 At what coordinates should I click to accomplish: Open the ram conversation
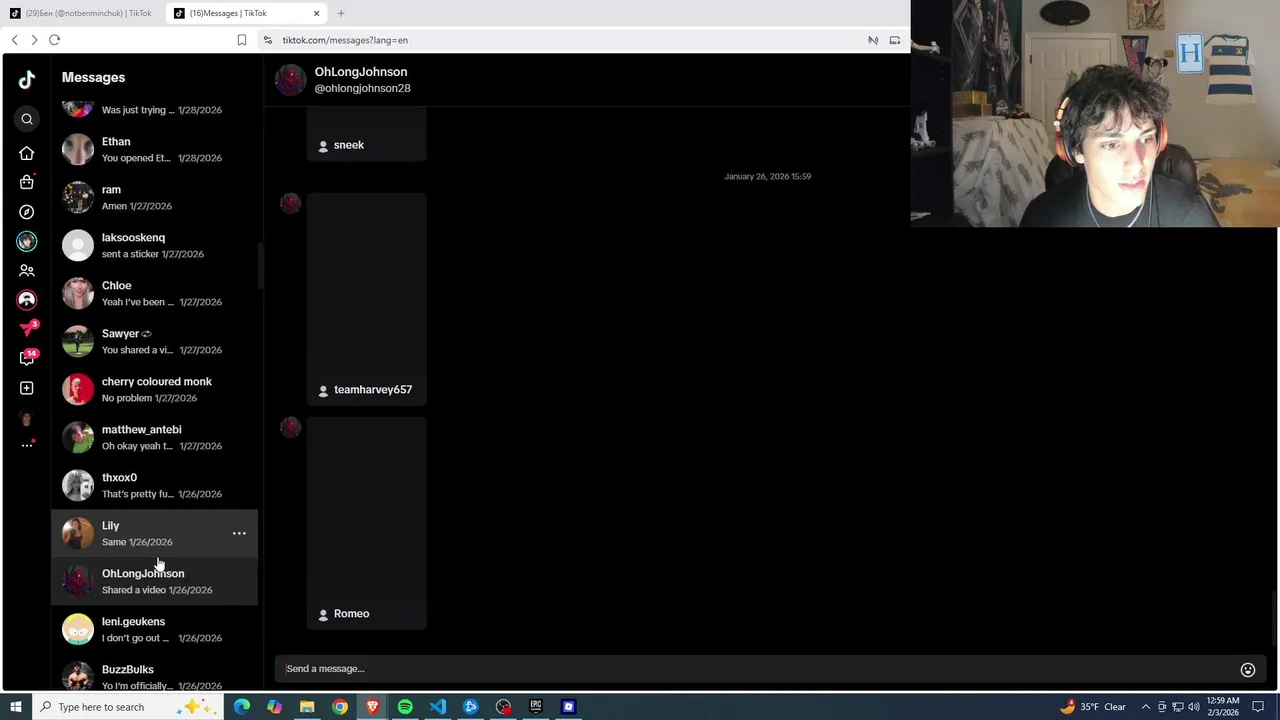click(155, 198)
